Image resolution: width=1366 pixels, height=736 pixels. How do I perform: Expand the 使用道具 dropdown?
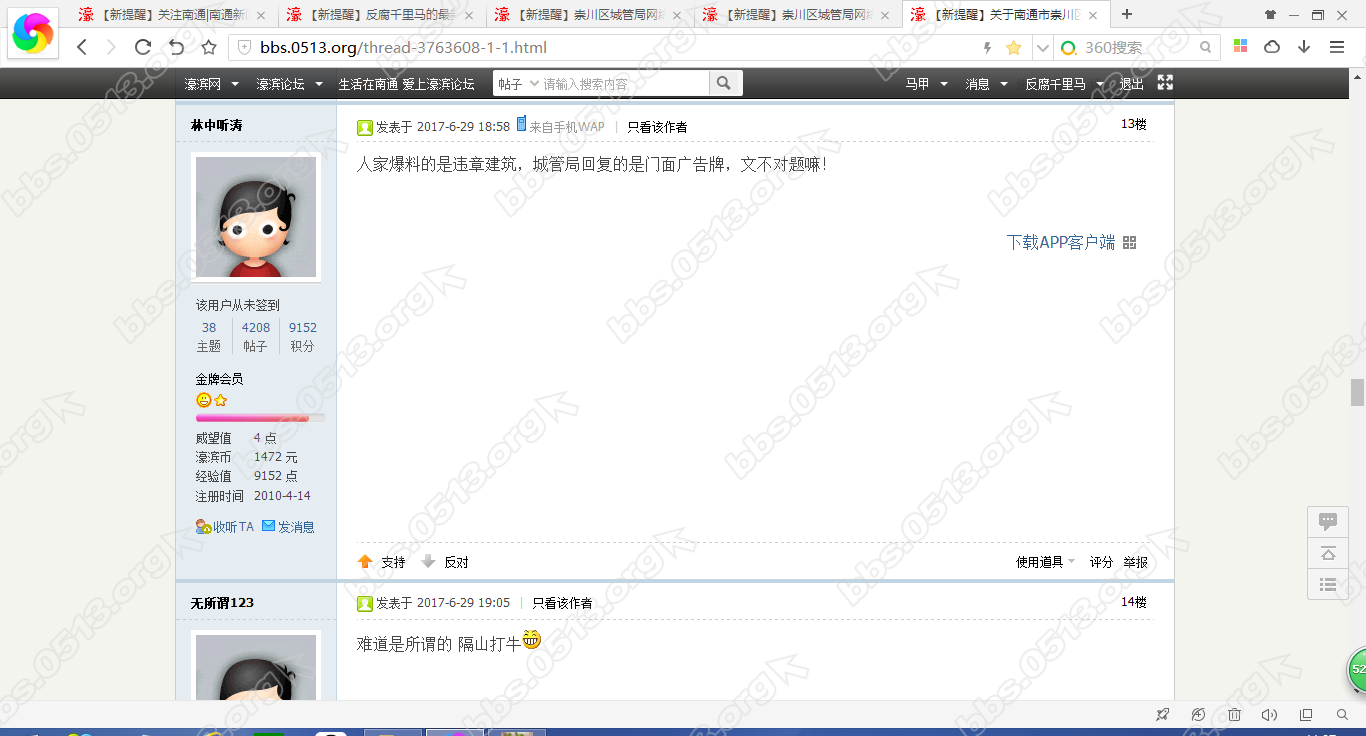tap(1045, 562)
